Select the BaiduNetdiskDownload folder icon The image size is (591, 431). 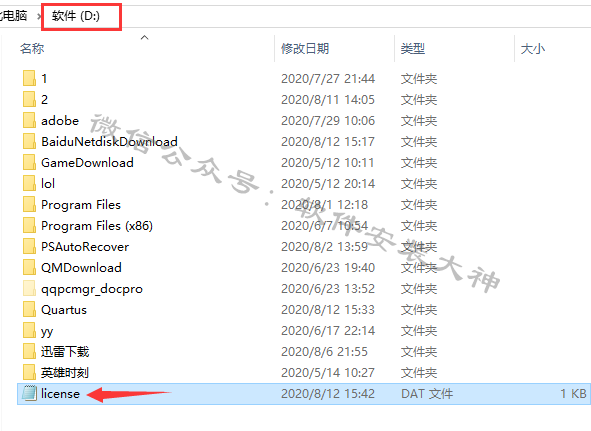click(x=29, y=141)
